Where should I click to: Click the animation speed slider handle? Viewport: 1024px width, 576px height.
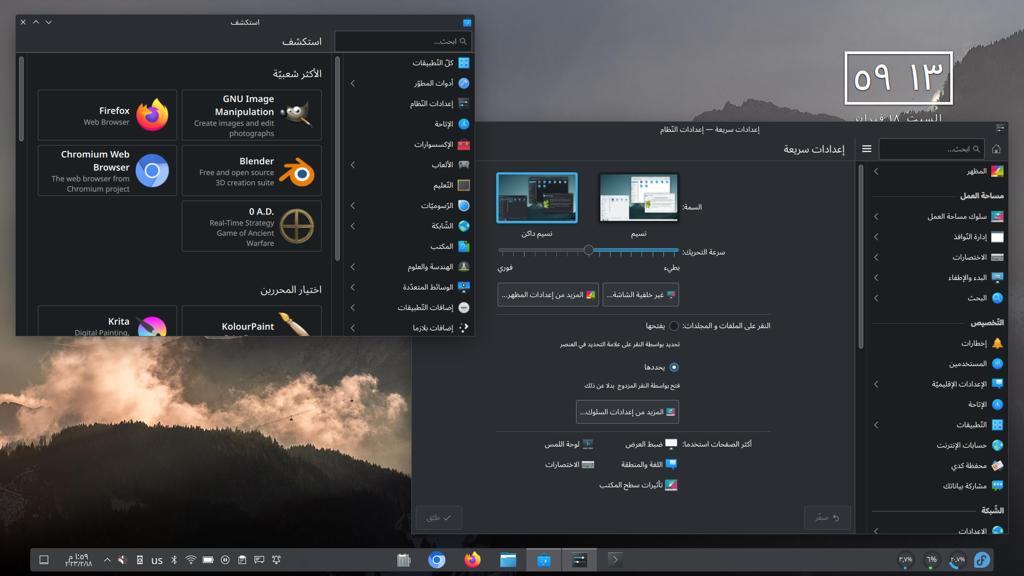coord(588,250)
